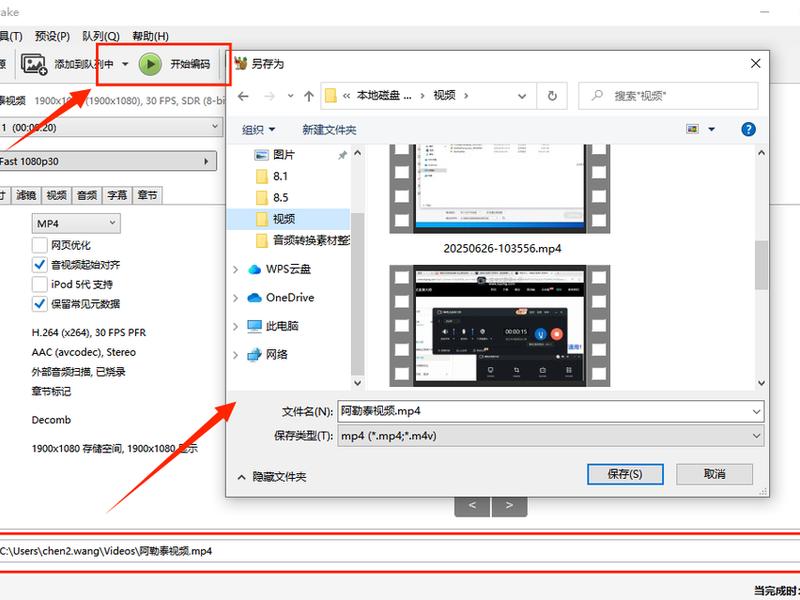Open 预设(P) menu

(52, 36)
